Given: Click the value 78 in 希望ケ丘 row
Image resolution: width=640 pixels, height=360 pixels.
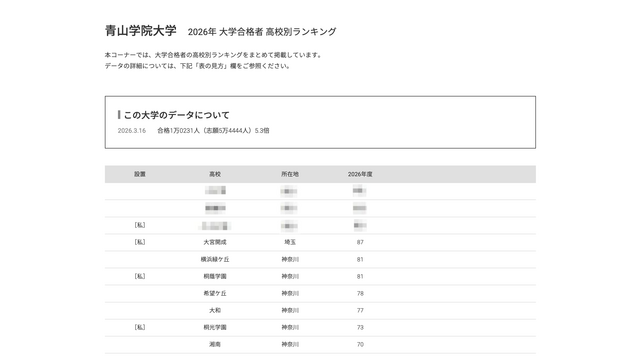Looking at the screenshot, I should [360, 293].
